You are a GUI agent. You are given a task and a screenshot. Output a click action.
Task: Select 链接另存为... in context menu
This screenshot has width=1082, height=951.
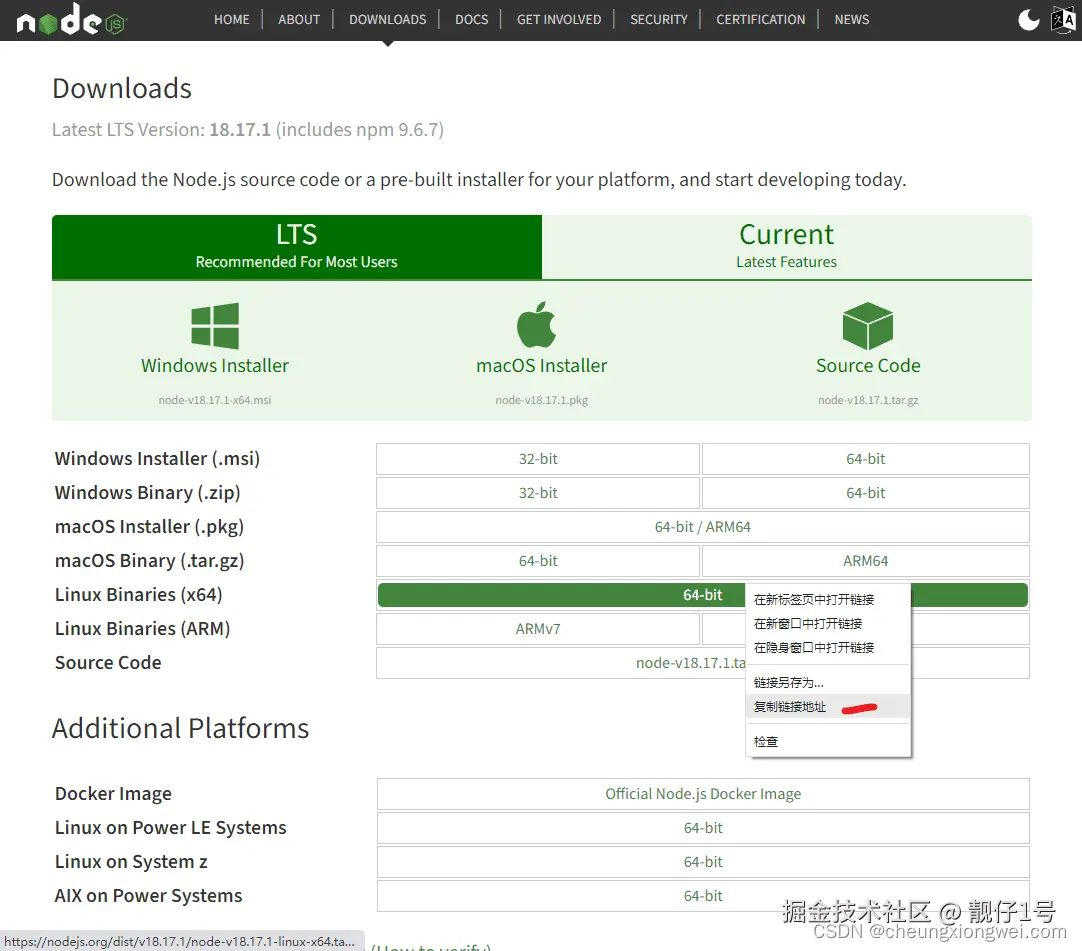(x=828, y=683)
